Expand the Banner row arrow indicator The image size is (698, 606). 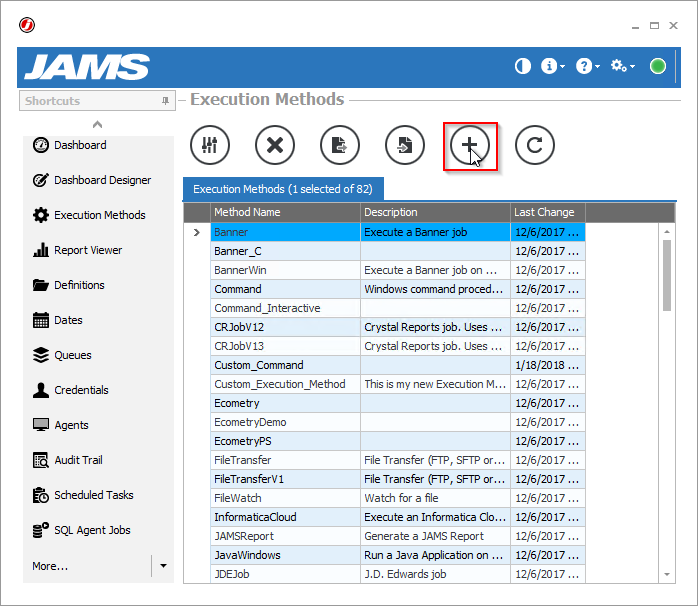(x=197, y=232)
